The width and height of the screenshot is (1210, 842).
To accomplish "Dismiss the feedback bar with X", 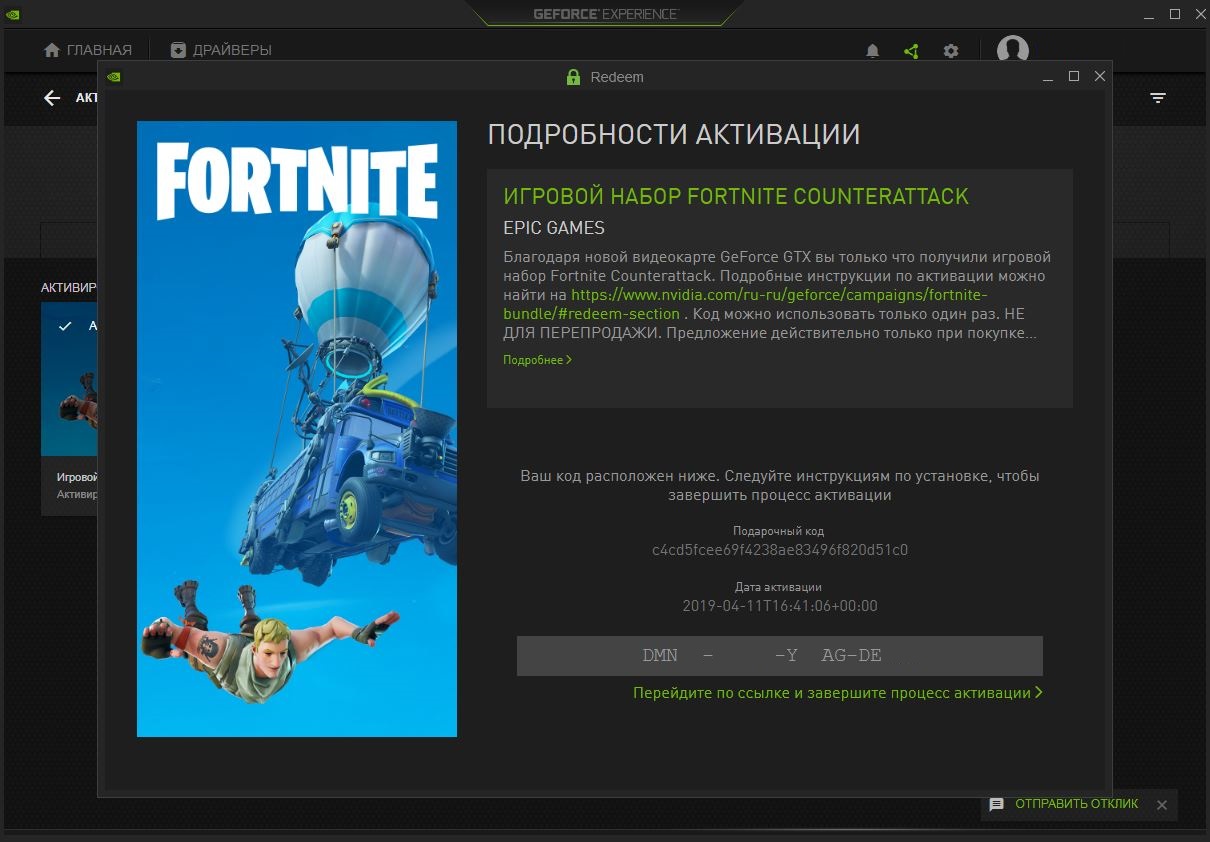I will pos(1162,805).
